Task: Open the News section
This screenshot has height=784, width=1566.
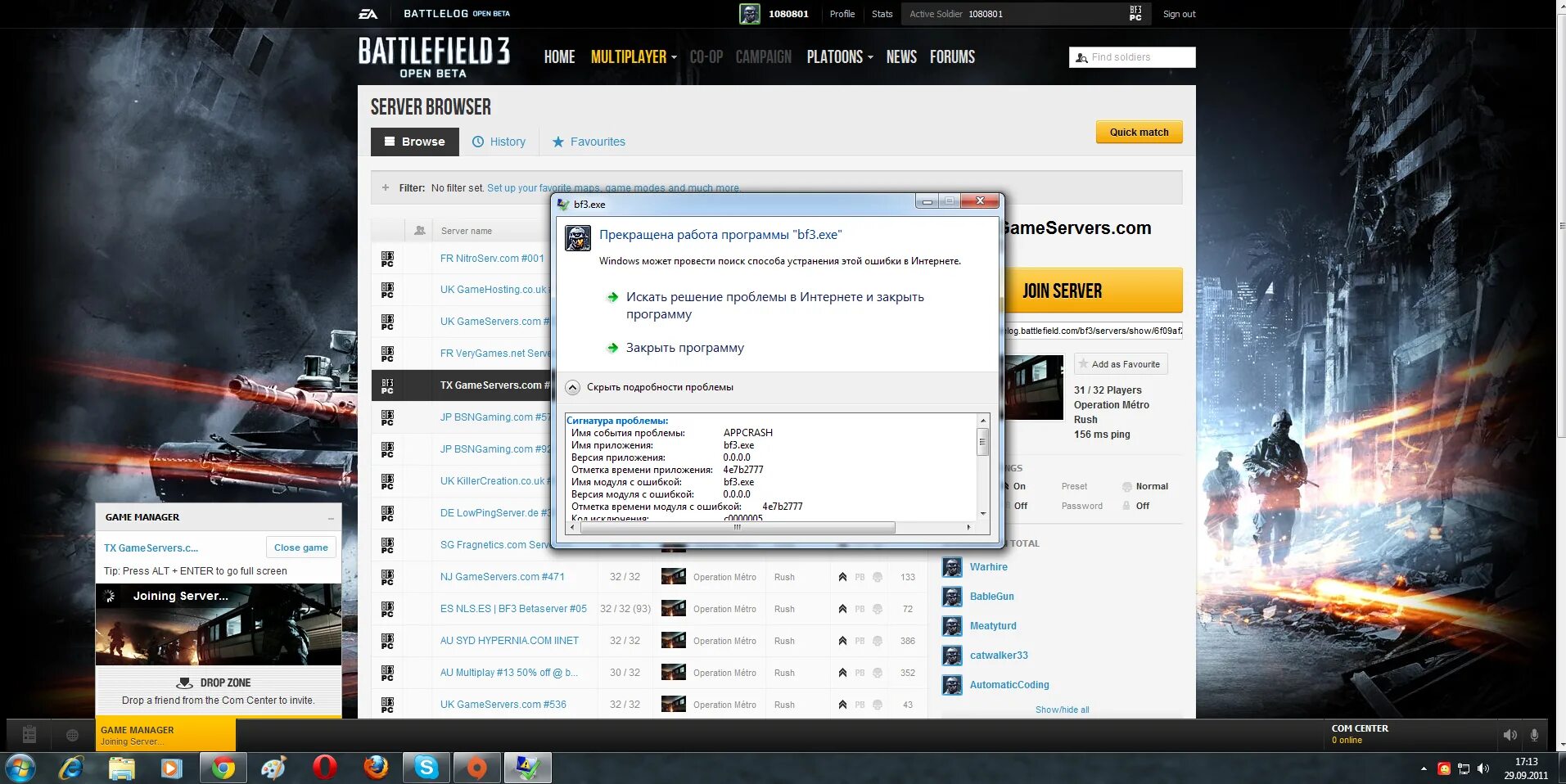Action: point(901,57)
